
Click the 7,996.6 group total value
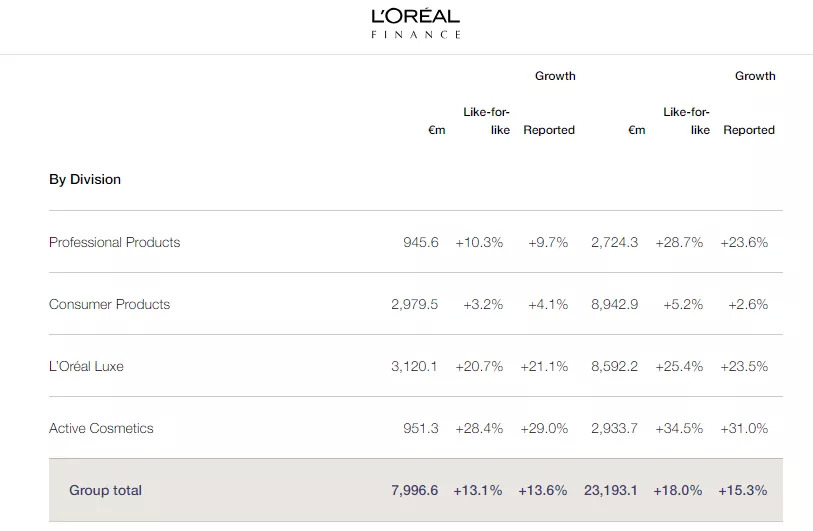click(x=414, y=490)
